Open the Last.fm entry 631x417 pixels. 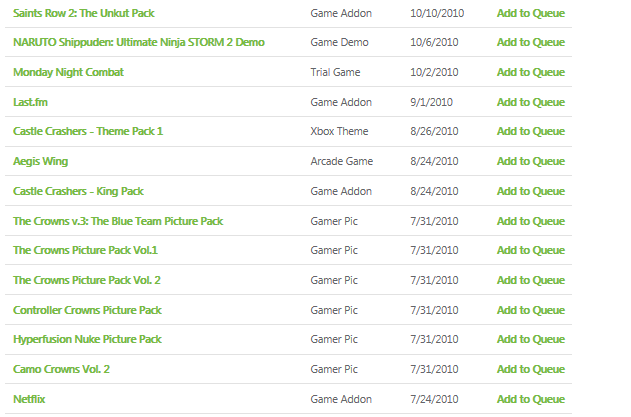[x=30, y=102]
